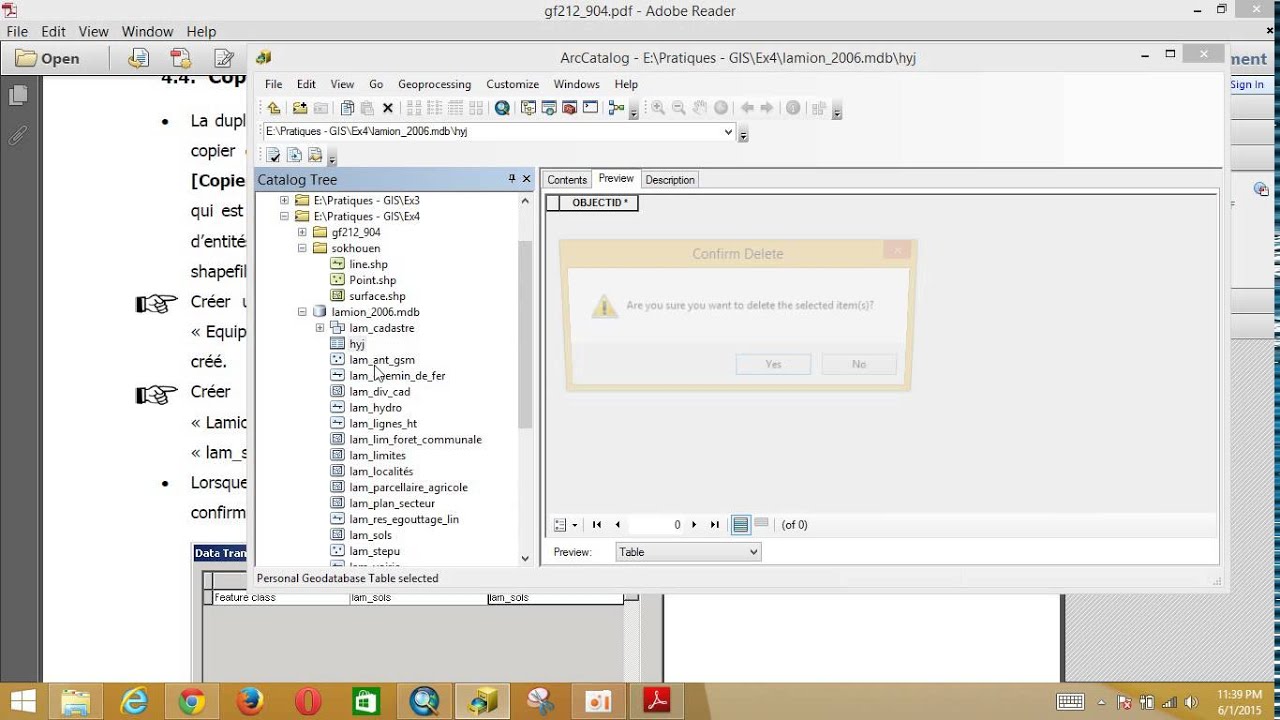
Task: Open the Search window icon
Action: (502, 108)
